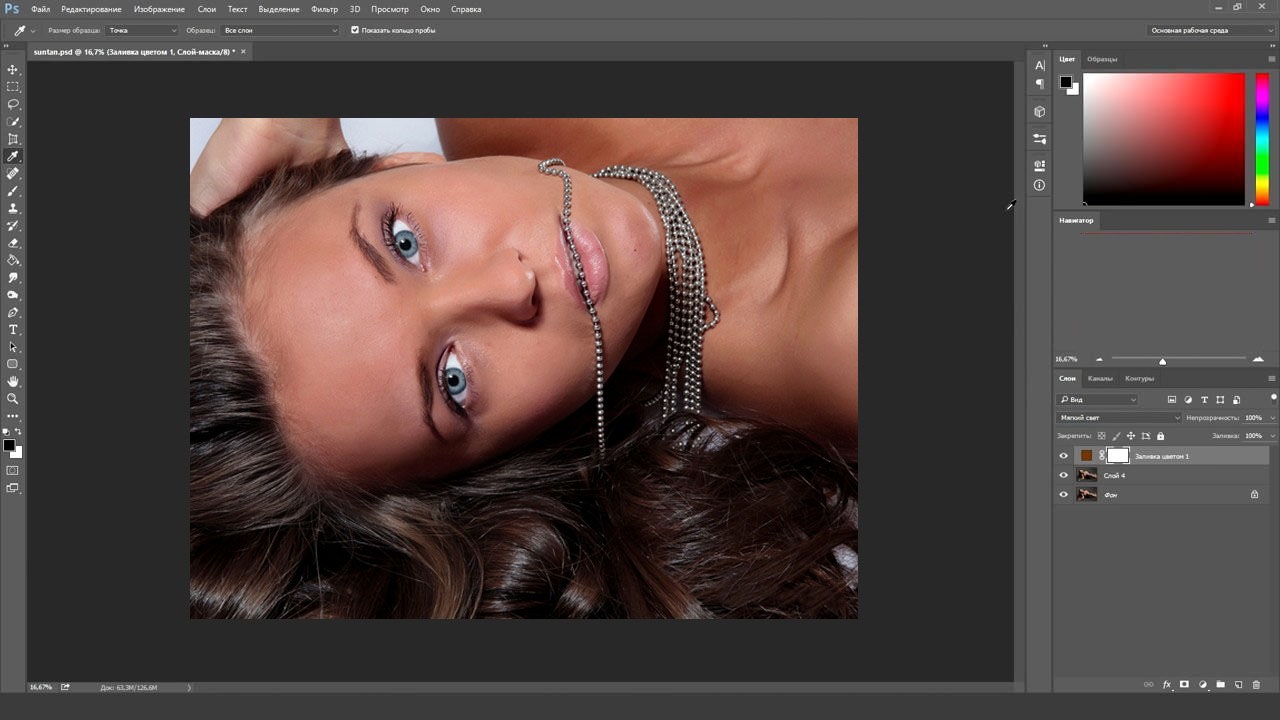
Task: Open the 'Заливка' fill slider arrow
Action: (1272, 436)
